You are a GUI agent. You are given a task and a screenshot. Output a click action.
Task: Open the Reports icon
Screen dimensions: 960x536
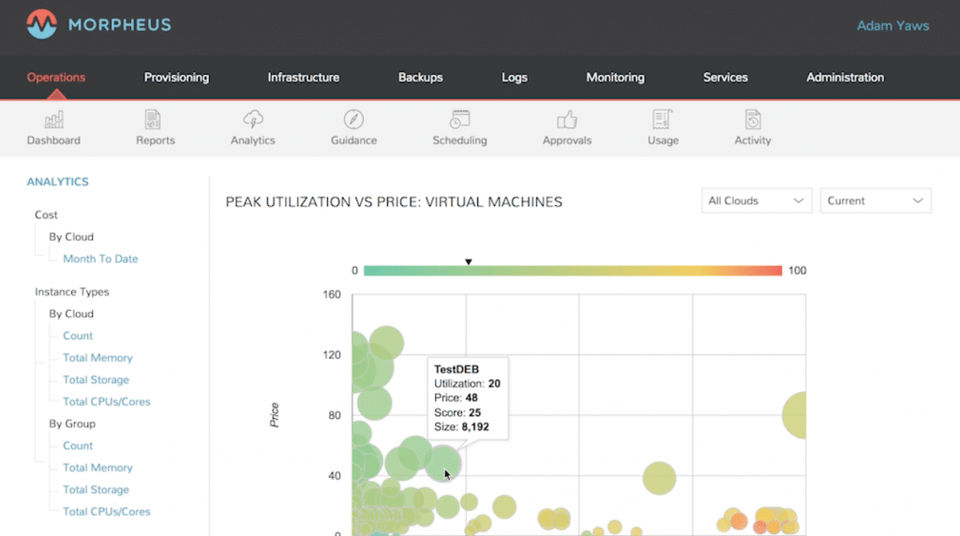pos(155,120)
